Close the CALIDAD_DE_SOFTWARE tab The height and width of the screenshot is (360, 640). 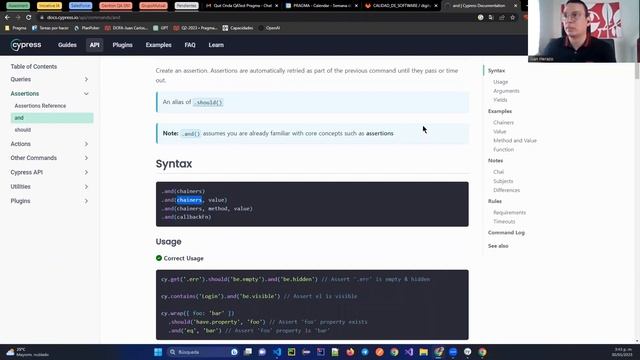click(436, 6)
